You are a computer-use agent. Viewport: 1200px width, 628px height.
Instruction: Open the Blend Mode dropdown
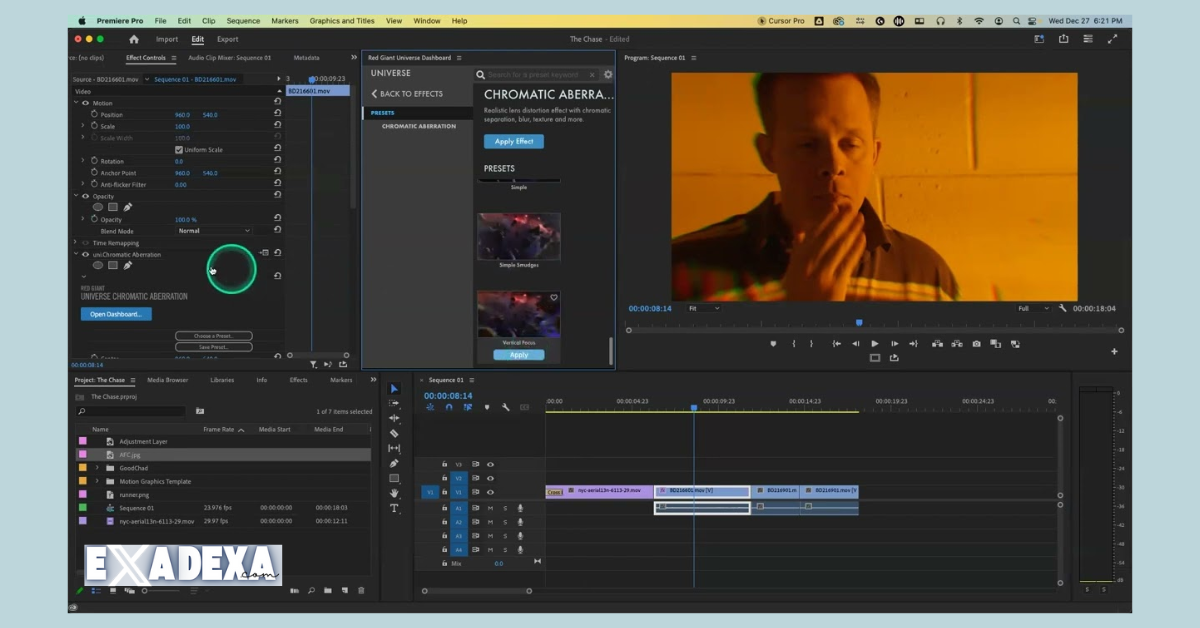click(214, 231)
